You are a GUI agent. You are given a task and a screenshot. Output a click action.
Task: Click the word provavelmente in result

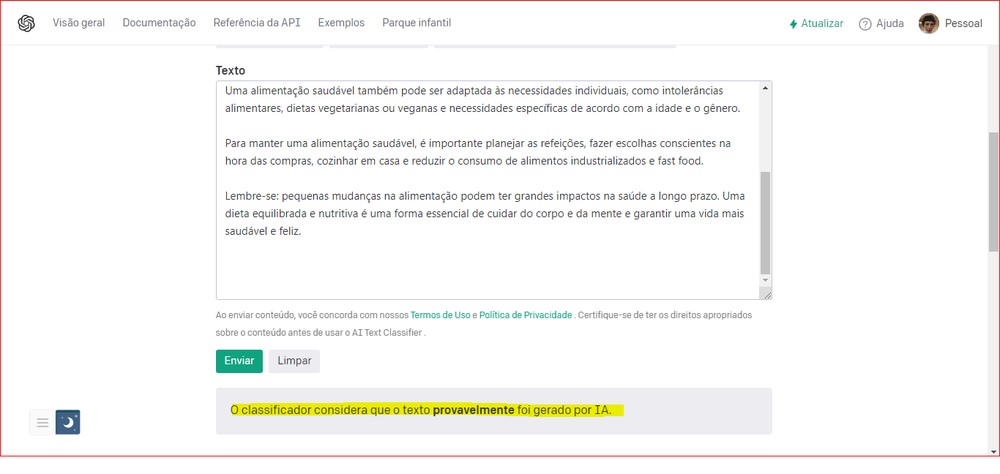point(473,410)
